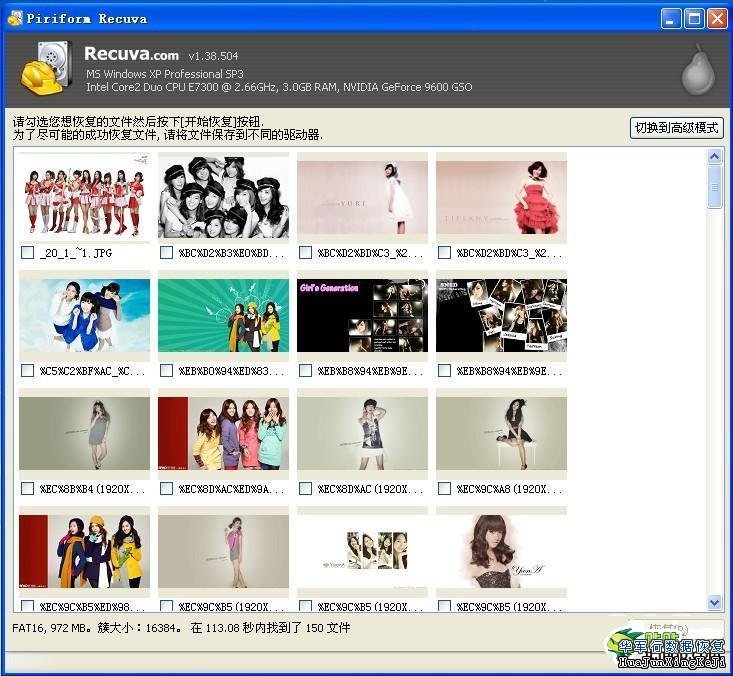733x676 pixels.
Task: Select the group-in-red-costumes thumbnail _20_1_~1.JPG
Action: [85, 196]
